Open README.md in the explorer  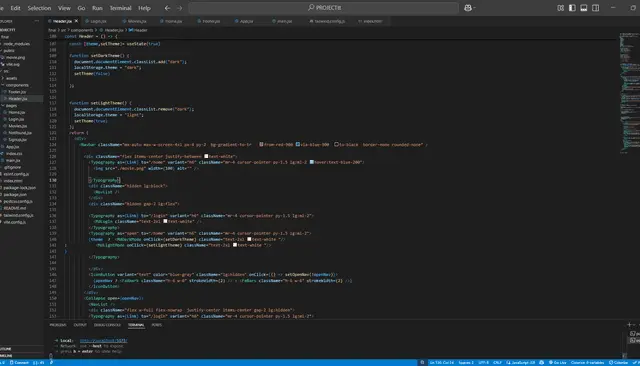[15, 208]
